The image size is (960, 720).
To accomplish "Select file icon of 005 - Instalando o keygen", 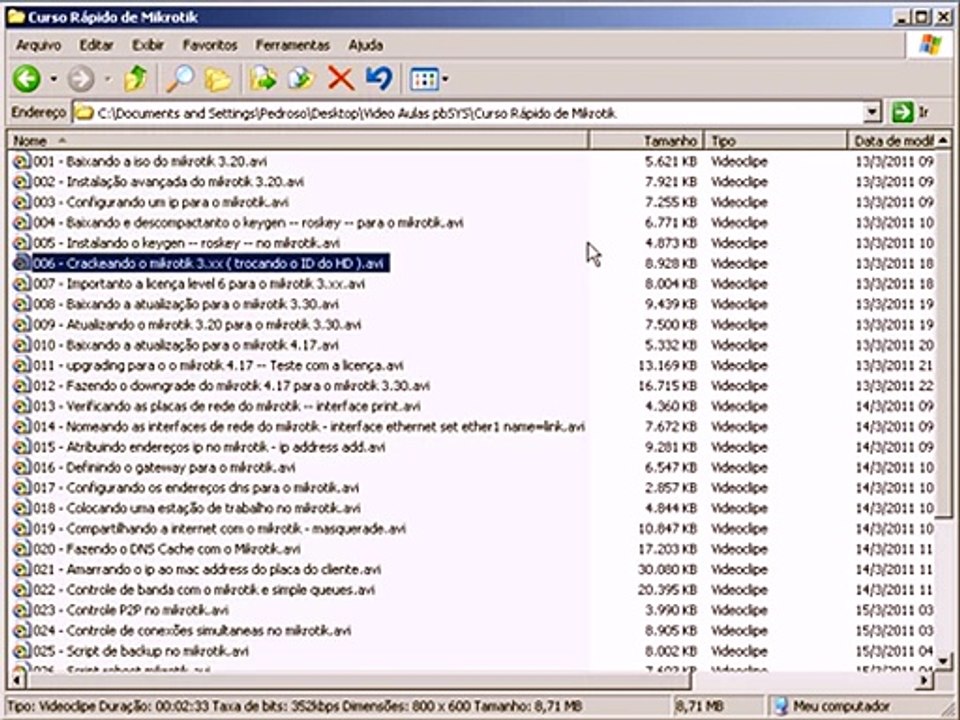I will (x=21, y=243).
